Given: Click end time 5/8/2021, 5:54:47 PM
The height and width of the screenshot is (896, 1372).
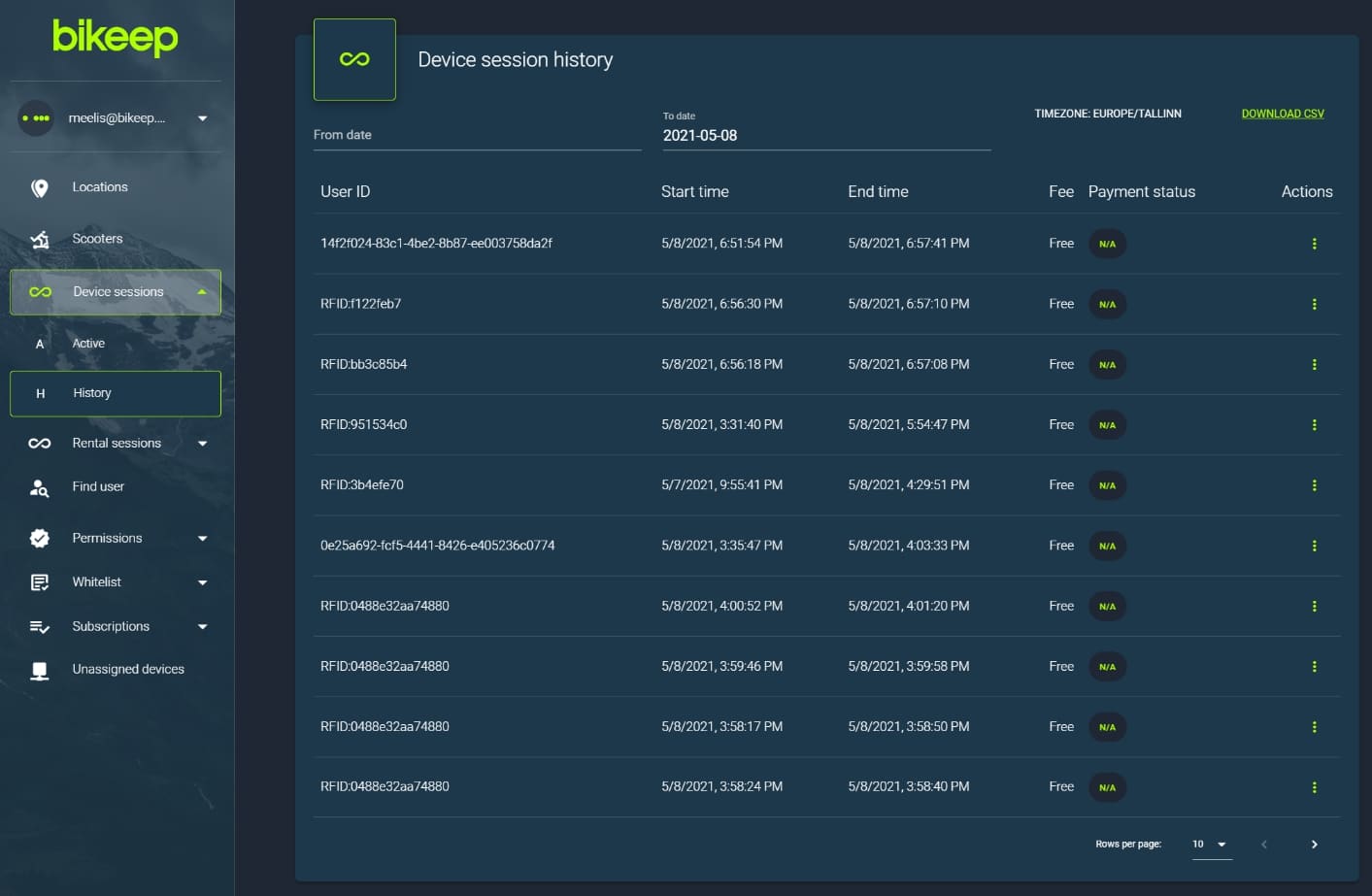Looking at the screenshot, I should pyautogui.click(x=909, y=425).
